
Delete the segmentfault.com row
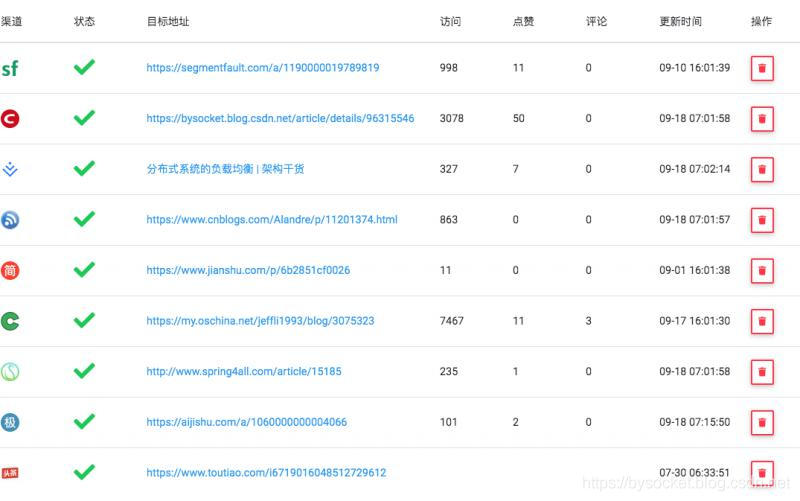click(762, 68)
